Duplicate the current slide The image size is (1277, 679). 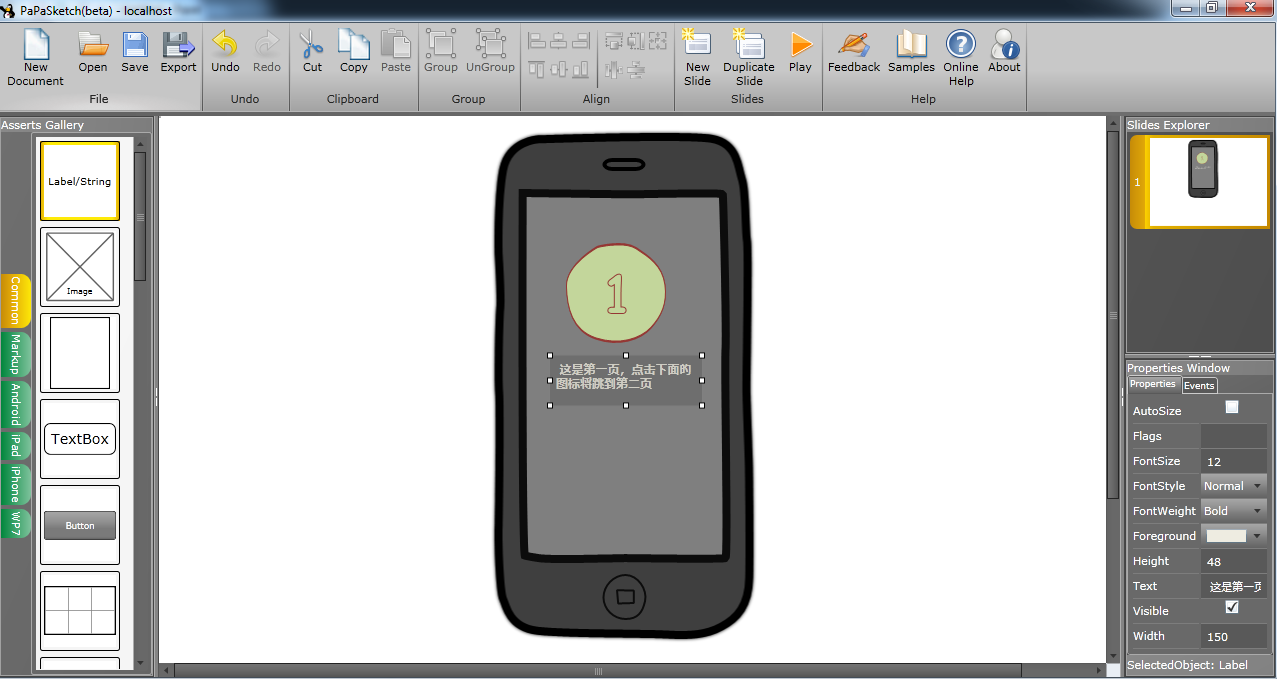pos(749,58)
